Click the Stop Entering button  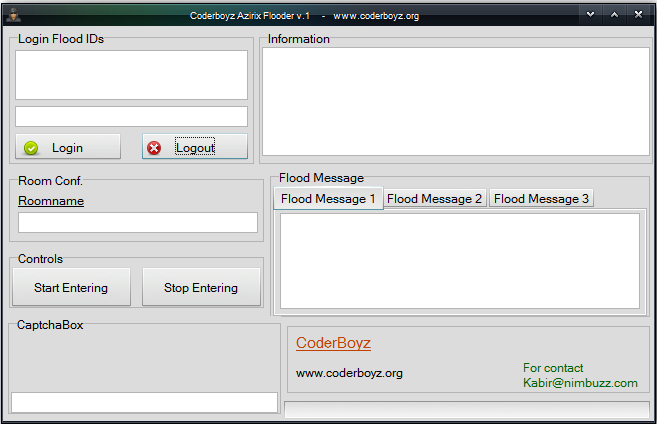coord(201,288)
